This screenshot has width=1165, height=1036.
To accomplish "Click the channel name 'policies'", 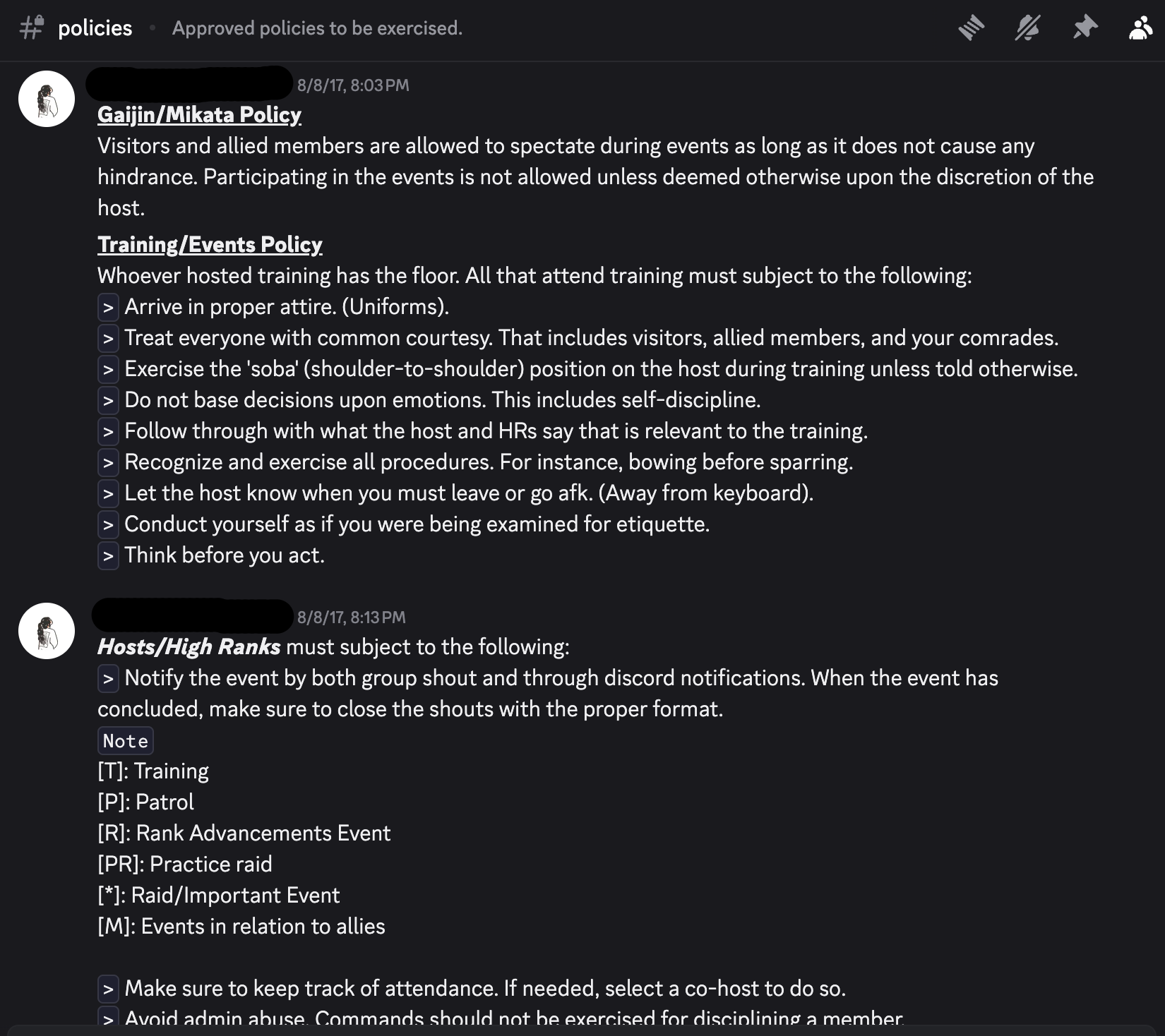I will [x=95, y=28].
